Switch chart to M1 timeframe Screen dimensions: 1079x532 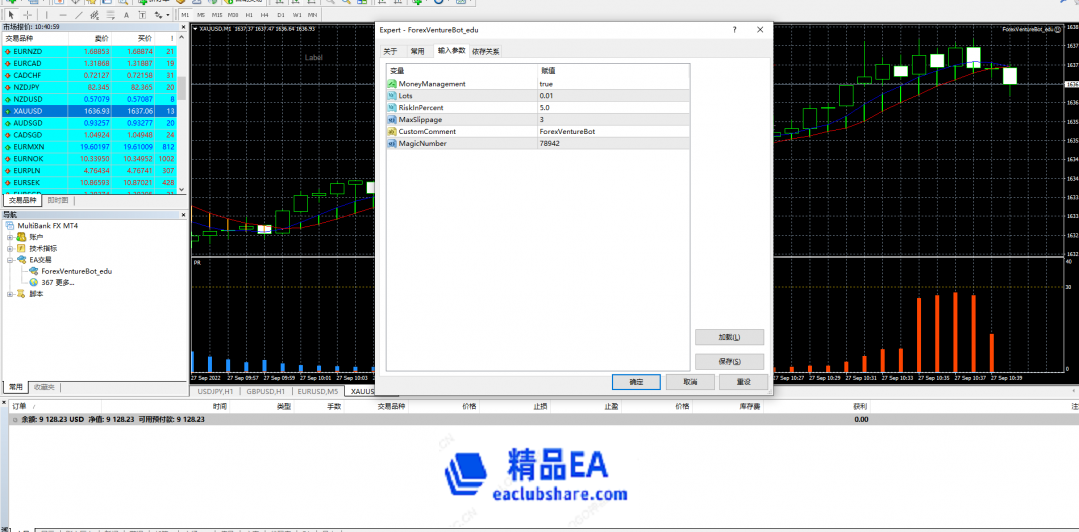tap(185, 14)
